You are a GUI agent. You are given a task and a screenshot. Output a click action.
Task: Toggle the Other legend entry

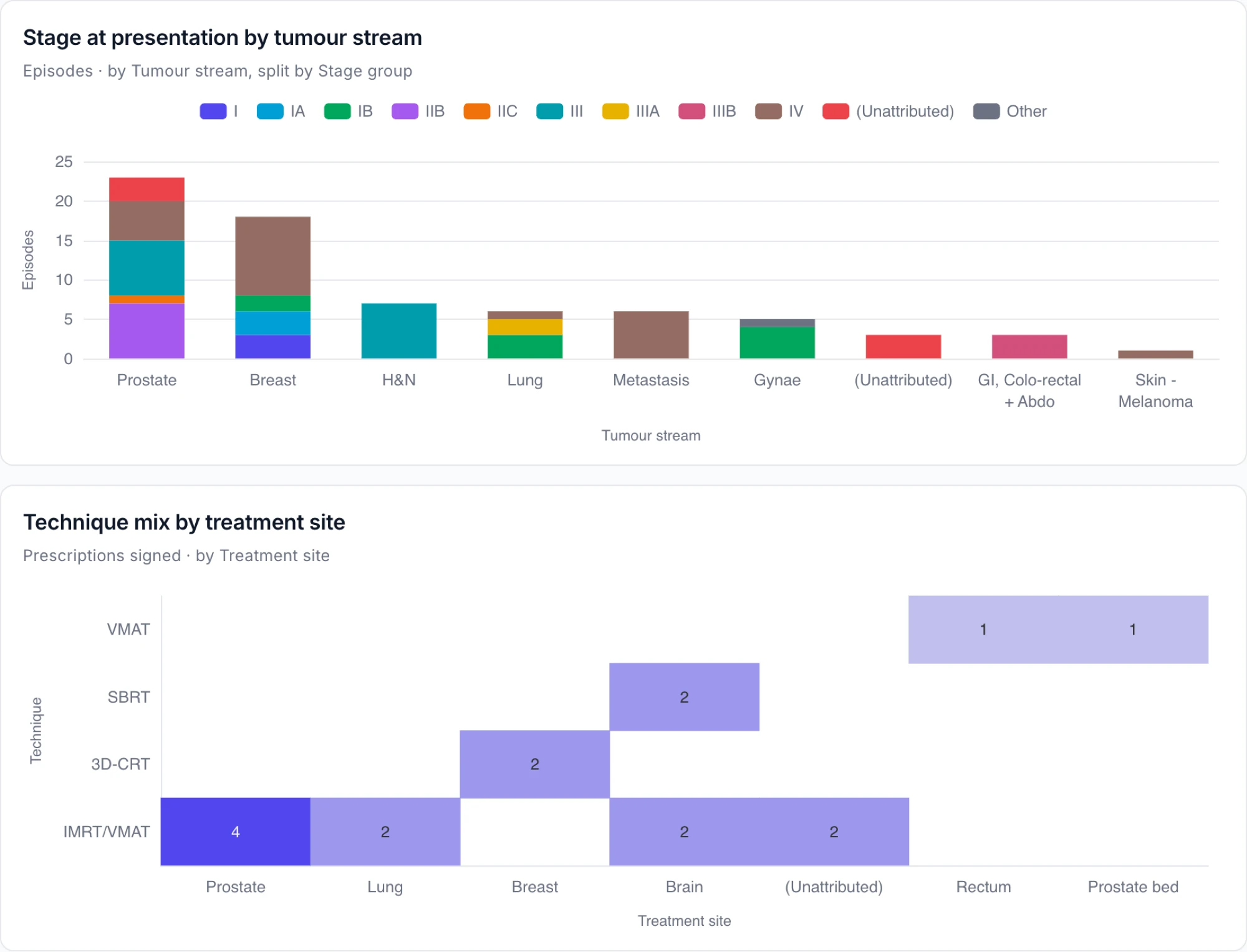pyautogui.click(x=1010, y=112)
